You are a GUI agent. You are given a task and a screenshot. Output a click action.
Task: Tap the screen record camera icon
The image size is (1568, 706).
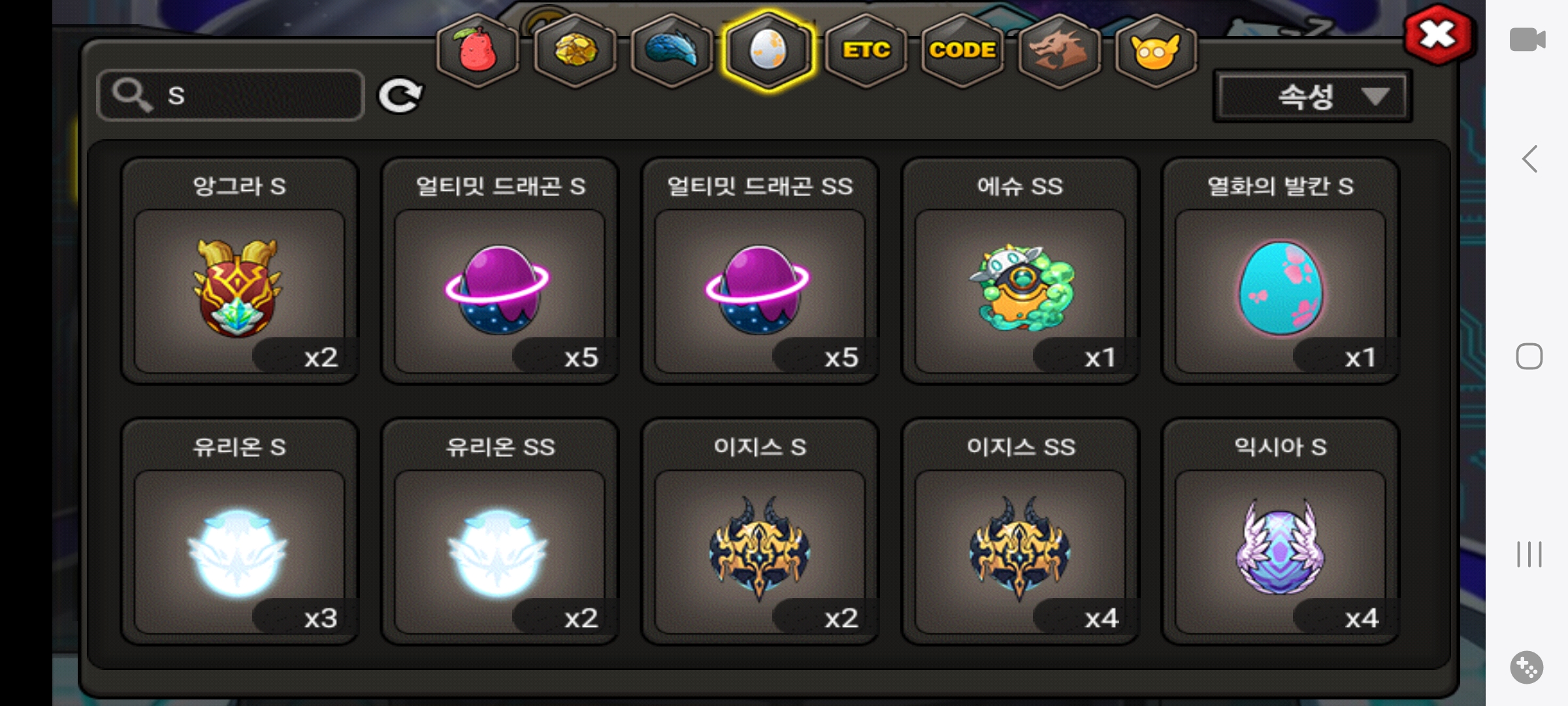click(1527, 40)
